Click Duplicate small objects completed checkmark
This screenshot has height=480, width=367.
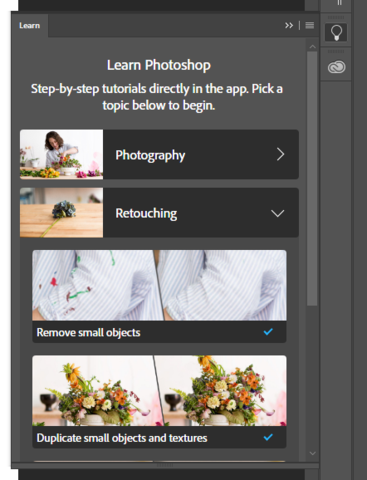(268, 437)
